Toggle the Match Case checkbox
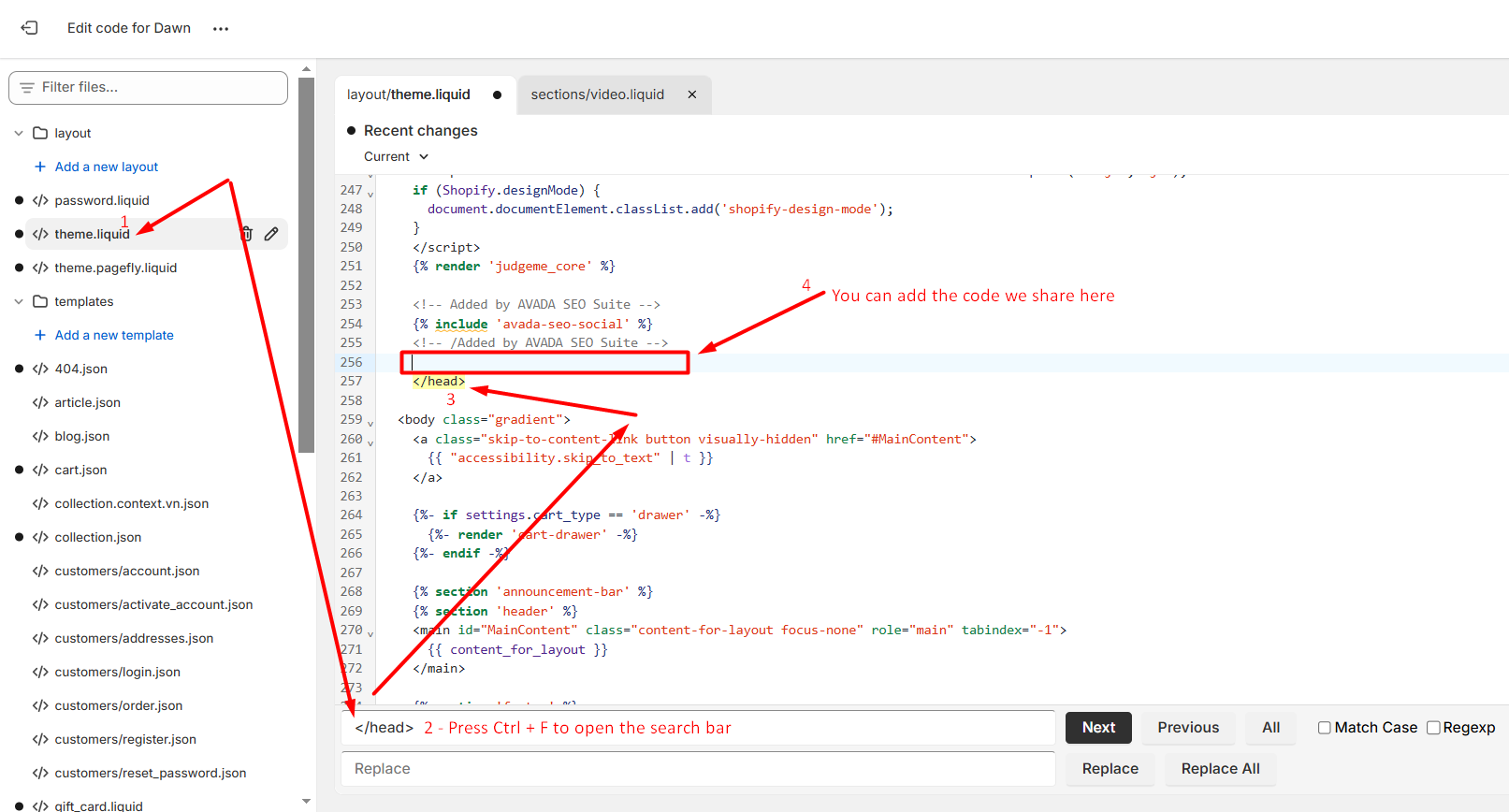 [1325, 728]
